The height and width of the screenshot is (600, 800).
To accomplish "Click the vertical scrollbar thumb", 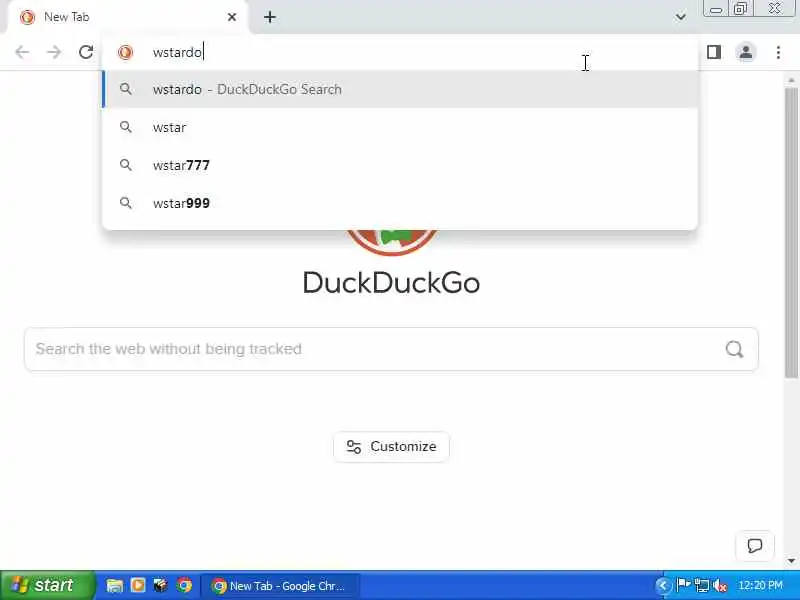I will pos(791,232).
